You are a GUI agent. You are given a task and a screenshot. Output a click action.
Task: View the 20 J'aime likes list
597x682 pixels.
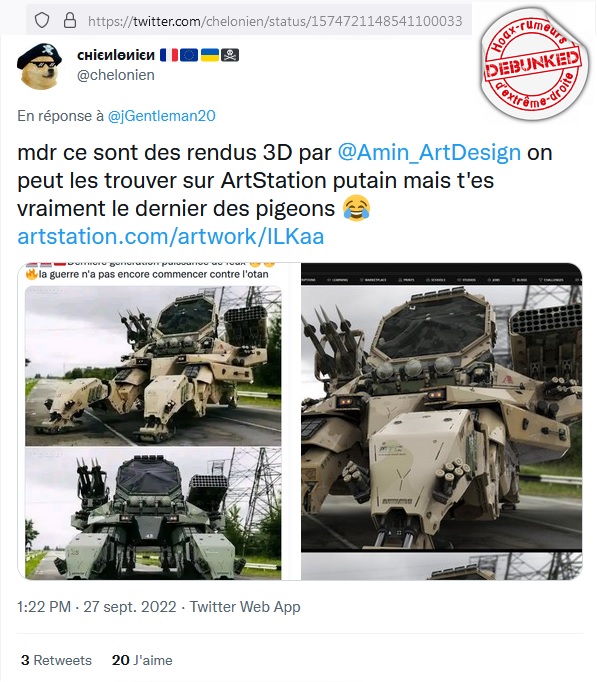point(142,660)
